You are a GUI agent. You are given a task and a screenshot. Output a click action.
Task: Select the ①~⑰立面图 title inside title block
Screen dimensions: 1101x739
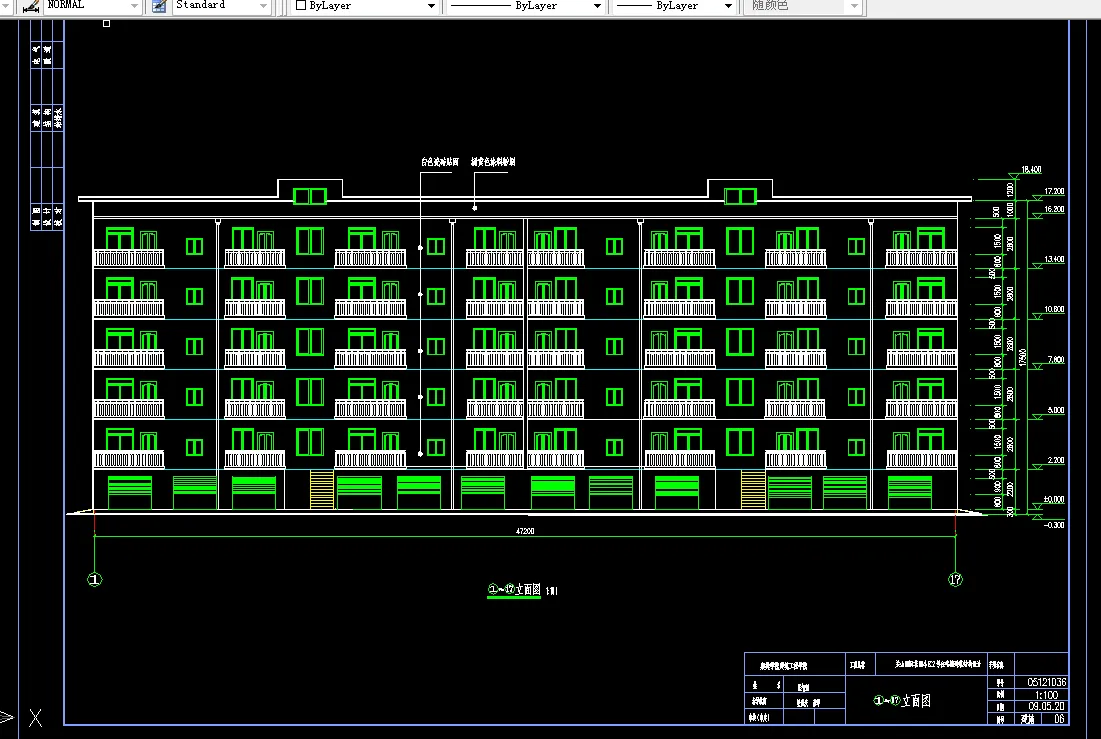point(902,700)
